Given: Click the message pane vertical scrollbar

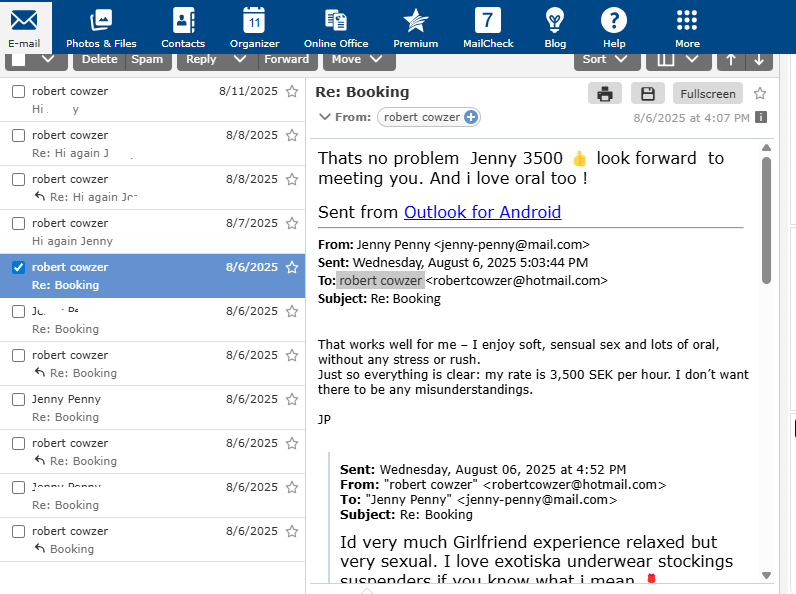Looking at the screenshot, I should 767,220.
